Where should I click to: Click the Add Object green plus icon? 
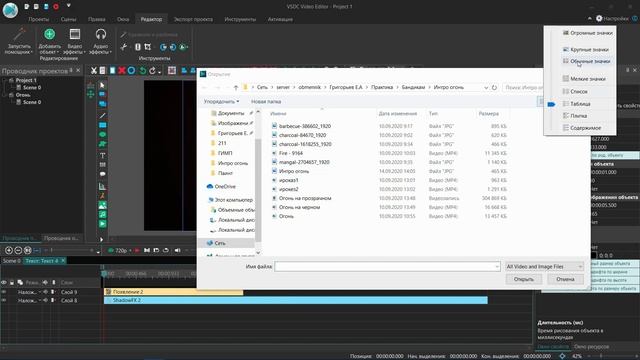pyautogui.click(x=49, y=34)
